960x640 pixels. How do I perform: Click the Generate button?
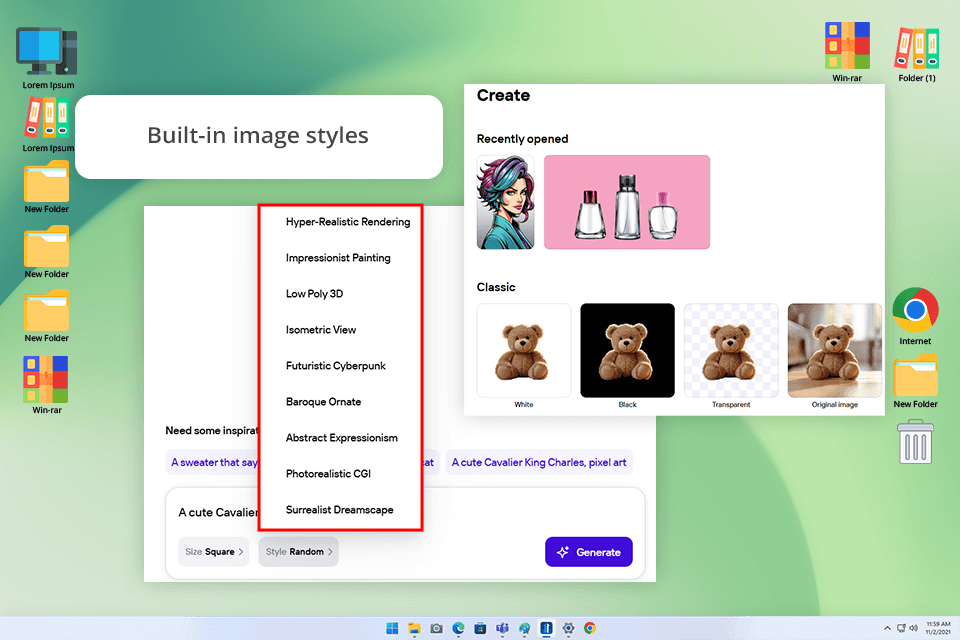588,552
